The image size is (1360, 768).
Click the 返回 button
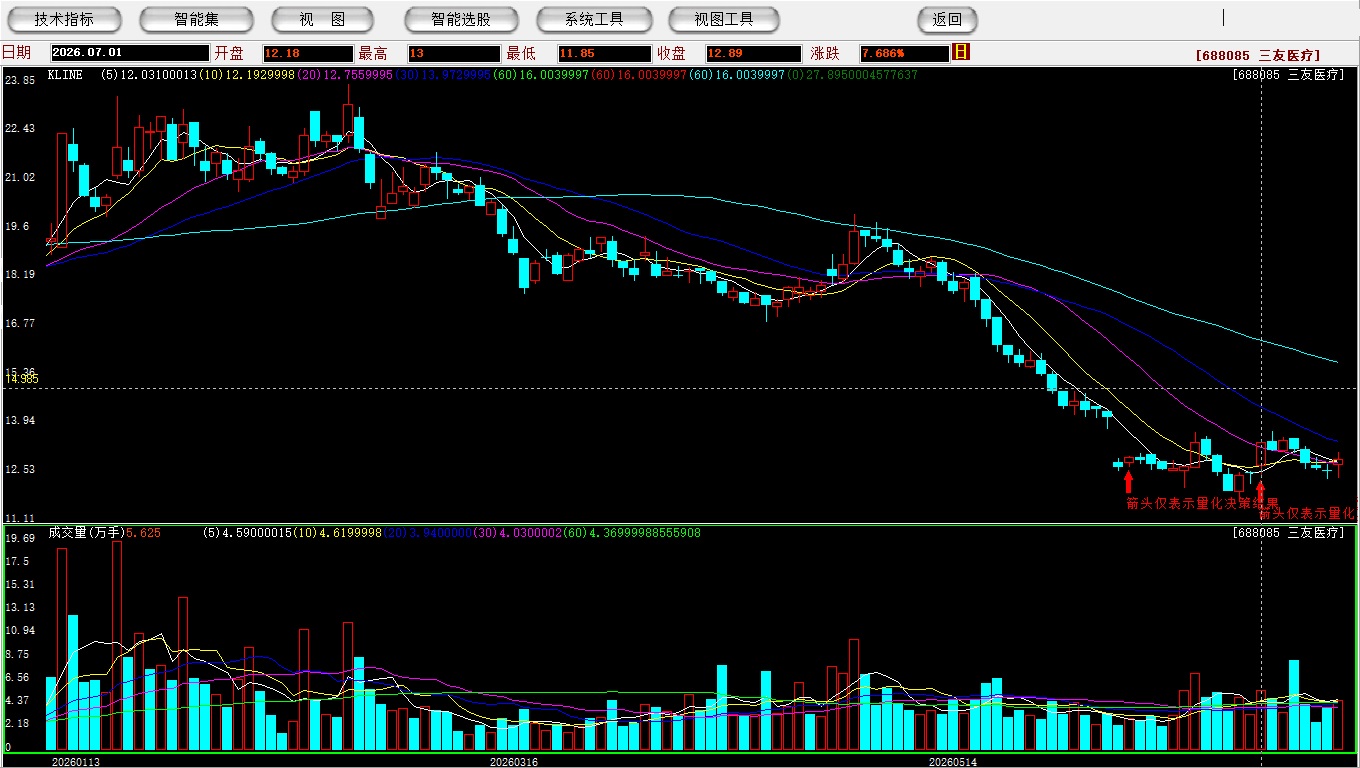[947, 19]
